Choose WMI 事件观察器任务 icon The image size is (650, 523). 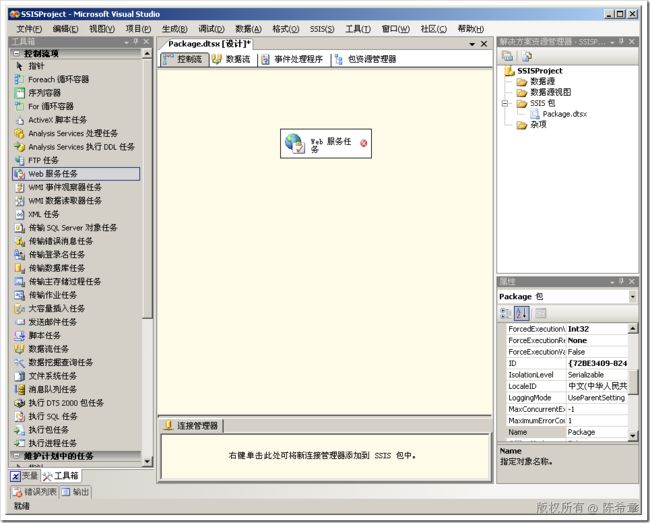click(19, 187)
